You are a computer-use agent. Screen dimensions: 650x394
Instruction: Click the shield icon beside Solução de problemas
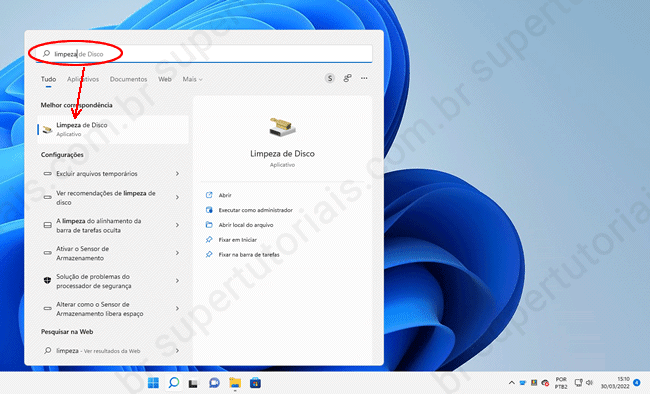48,281
